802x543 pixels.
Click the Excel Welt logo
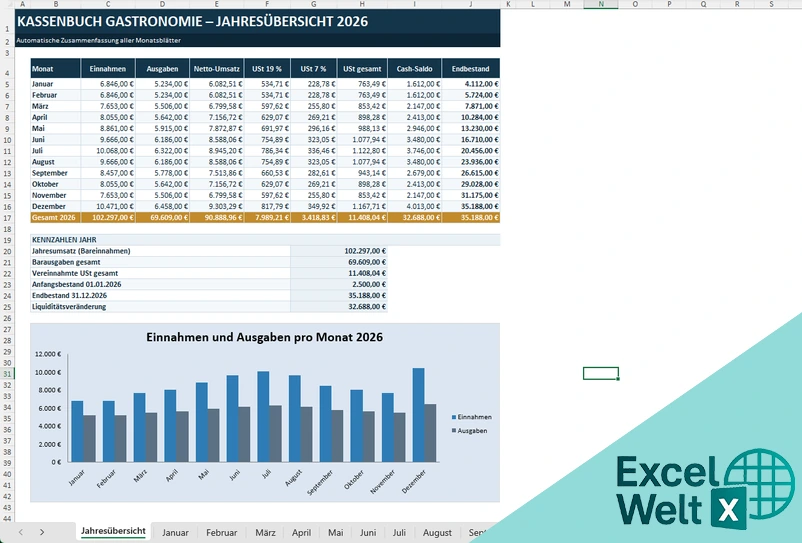click(705, 489)
